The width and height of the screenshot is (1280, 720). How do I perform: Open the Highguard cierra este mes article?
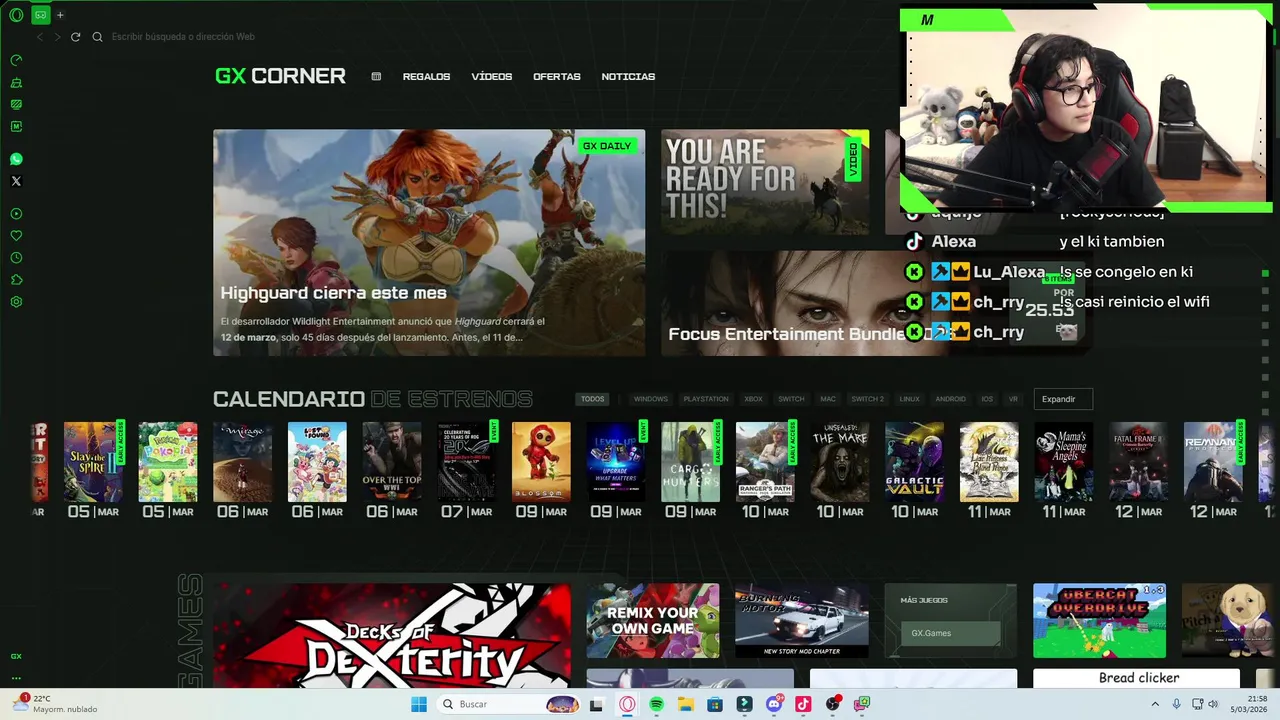[x=429, y=243]
